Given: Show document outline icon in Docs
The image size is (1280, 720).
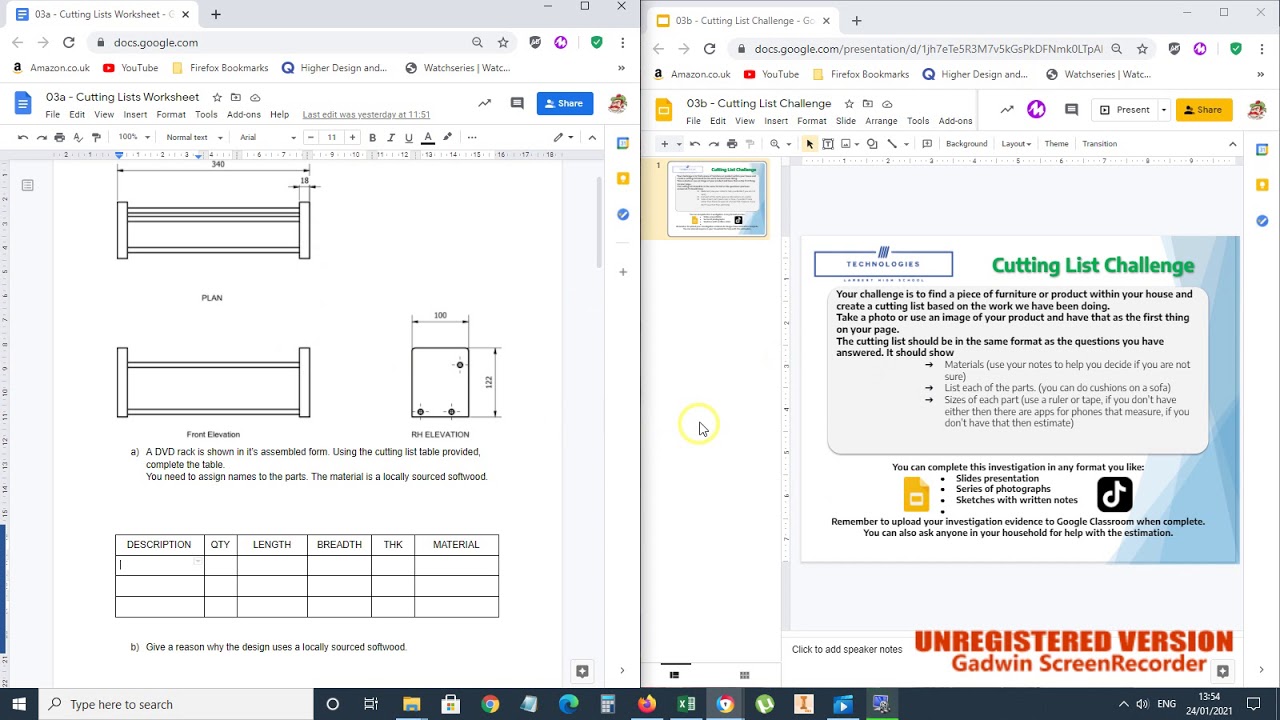Looking at the screenshot, I should tap(27, 185).
